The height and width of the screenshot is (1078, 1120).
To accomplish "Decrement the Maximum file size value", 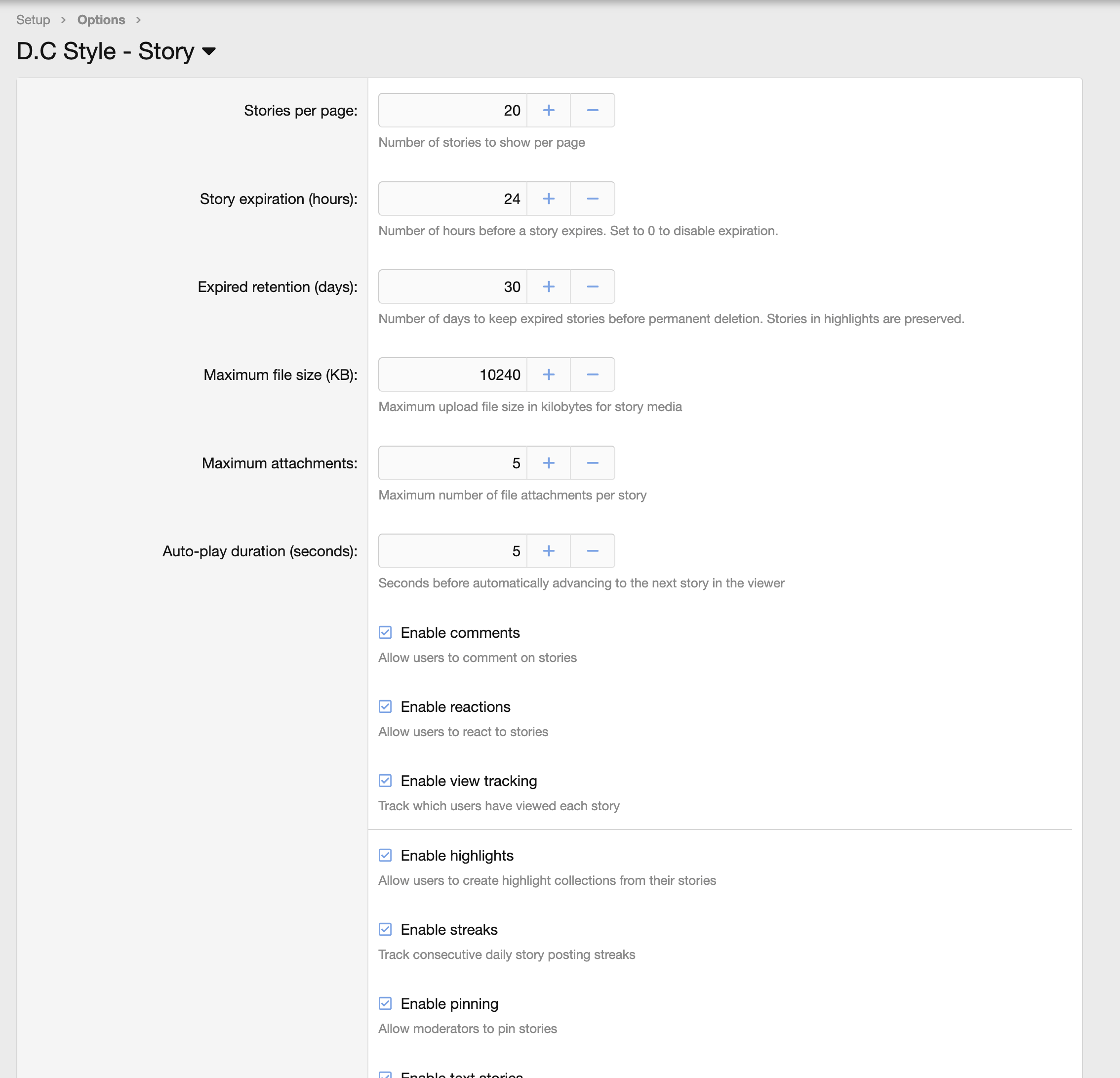I will (x=592, y=374).
